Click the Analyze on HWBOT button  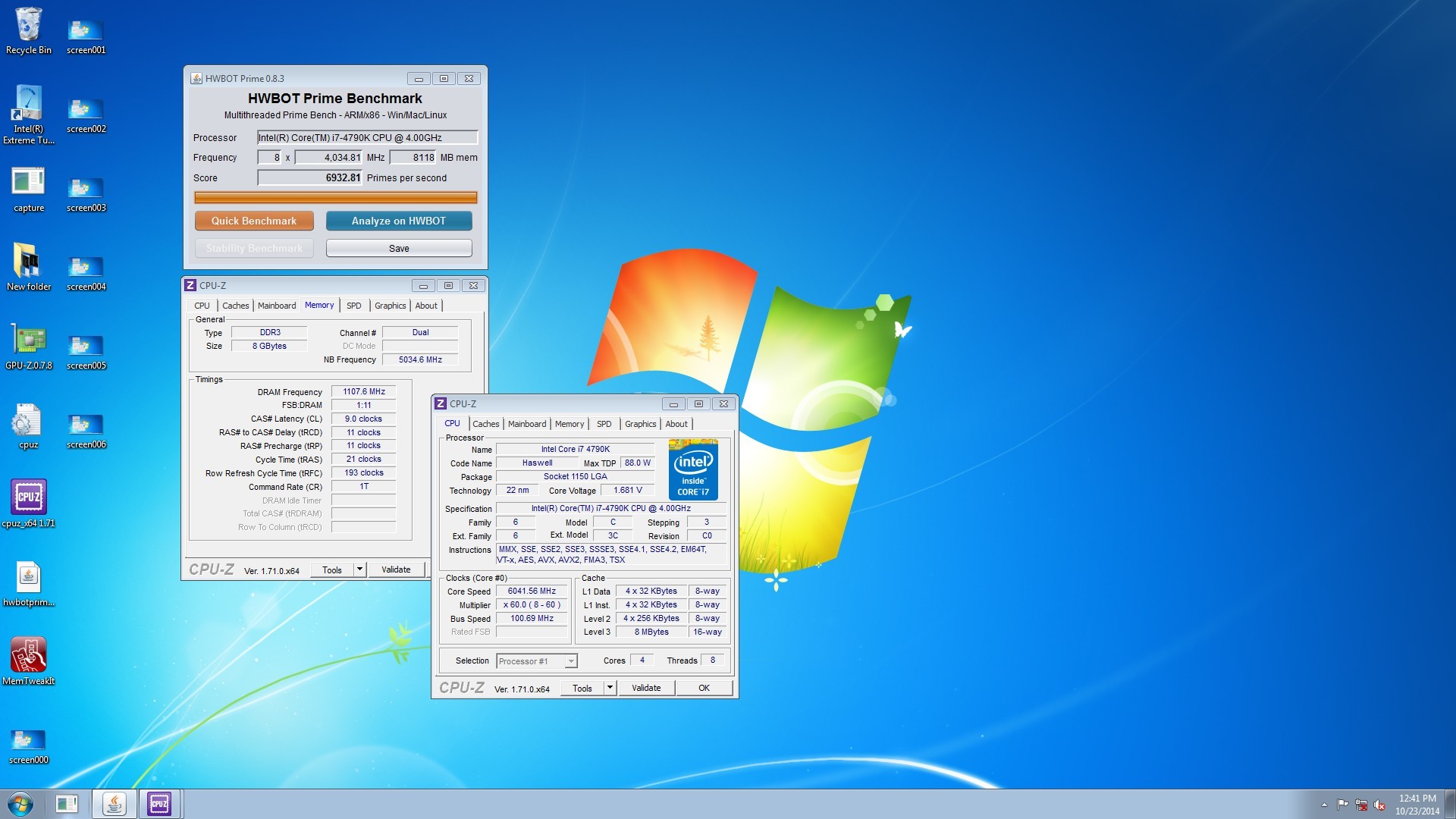(x=399, y=221)
